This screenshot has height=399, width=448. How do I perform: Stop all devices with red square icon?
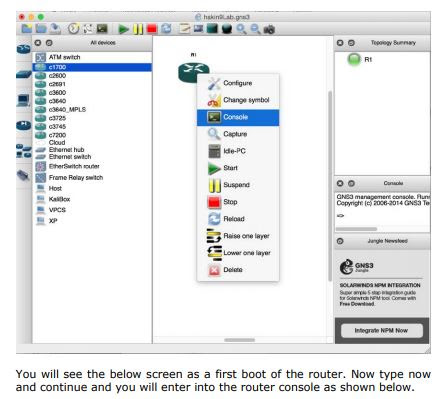click(152, 29)
